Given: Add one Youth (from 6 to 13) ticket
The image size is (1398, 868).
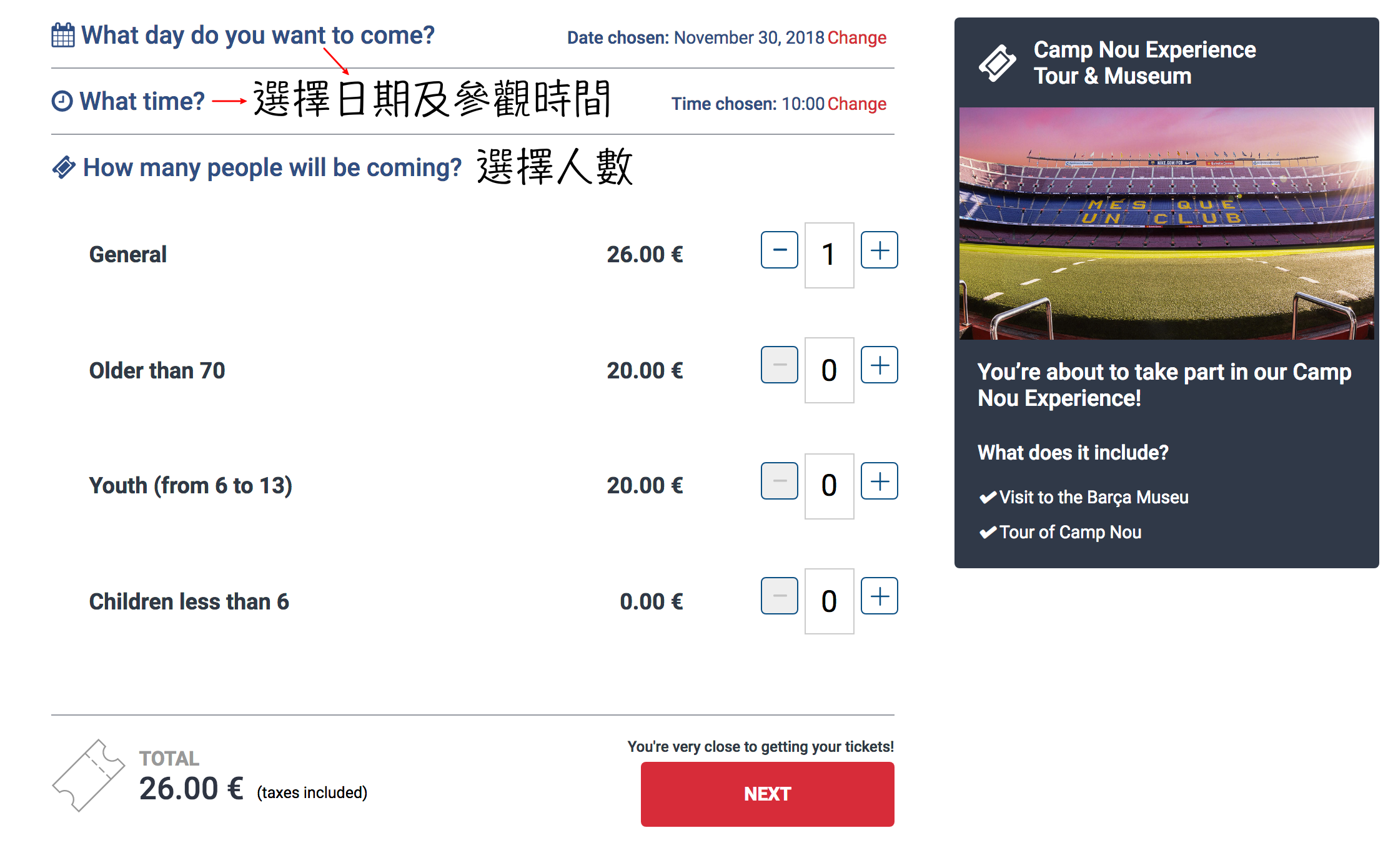Looking at the screenshot, I should coord(879,481).
